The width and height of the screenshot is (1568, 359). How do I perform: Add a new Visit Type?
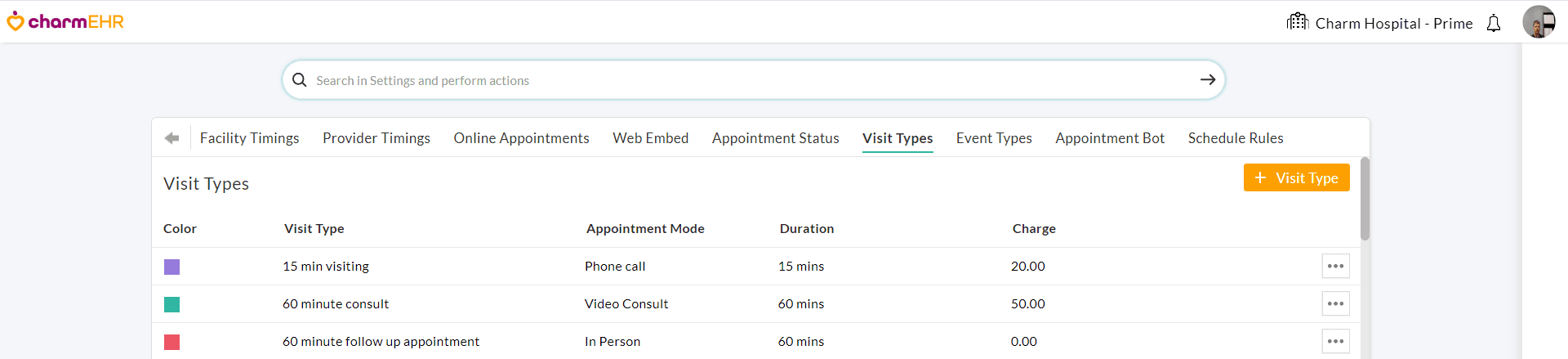click(1296, 177)
